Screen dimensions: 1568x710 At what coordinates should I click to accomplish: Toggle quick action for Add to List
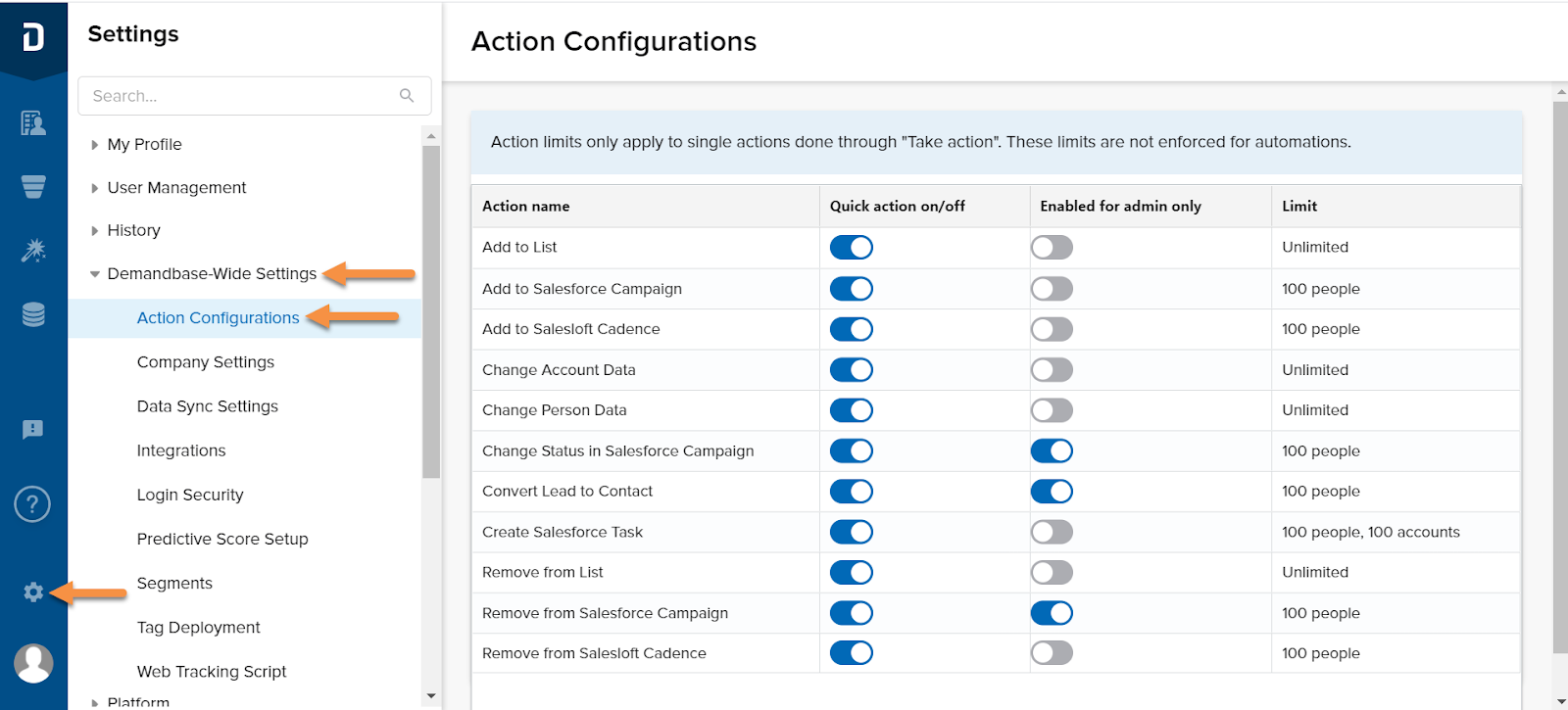click(852, 247)
